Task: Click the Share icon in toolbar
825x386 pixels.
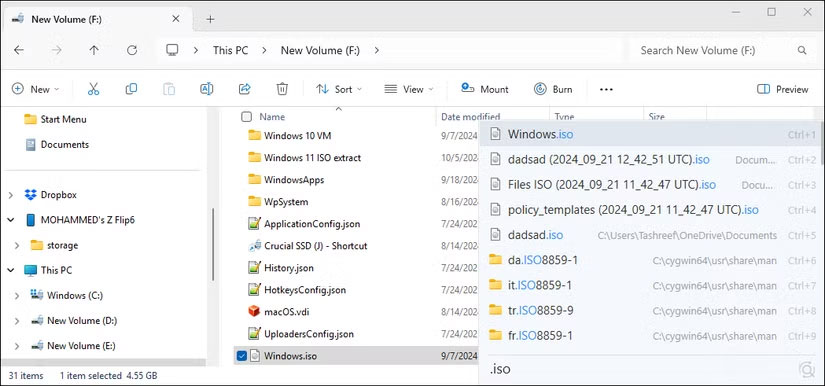Action: click(245, 89)
